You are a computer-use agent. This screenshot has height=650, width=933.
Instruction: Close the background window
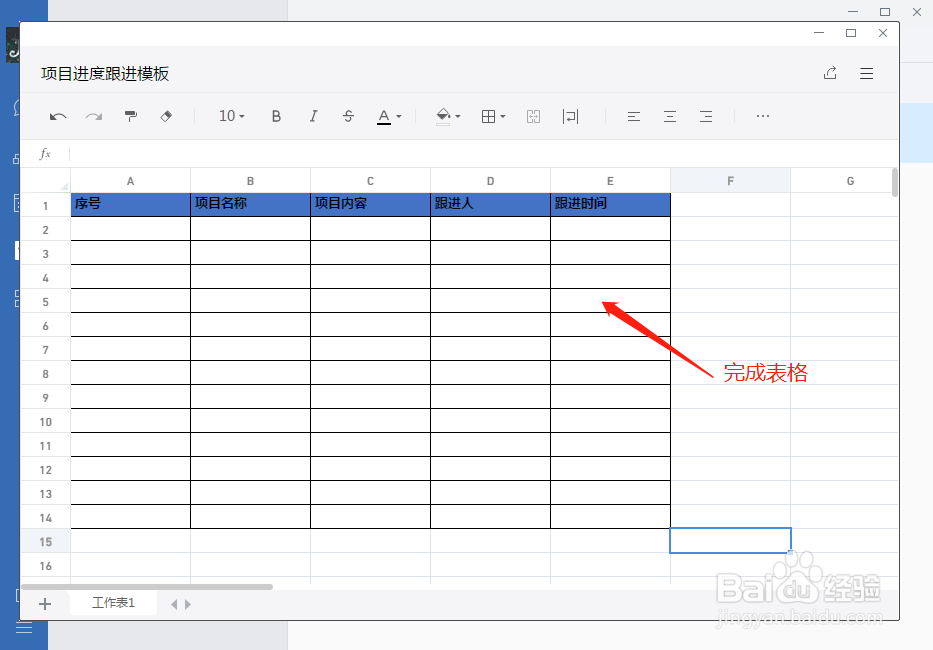point(917,11)
